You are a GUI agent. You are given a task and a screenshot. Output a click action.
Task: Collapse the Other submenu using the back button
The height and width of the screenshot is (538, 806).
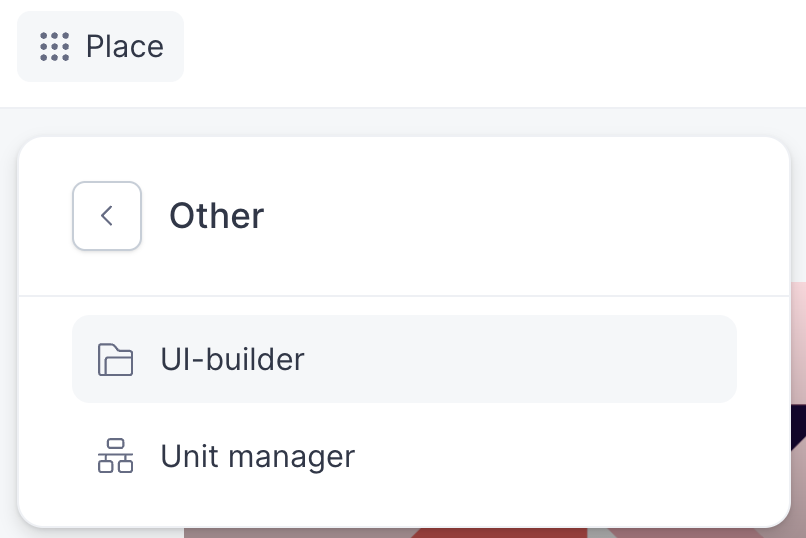107,216
